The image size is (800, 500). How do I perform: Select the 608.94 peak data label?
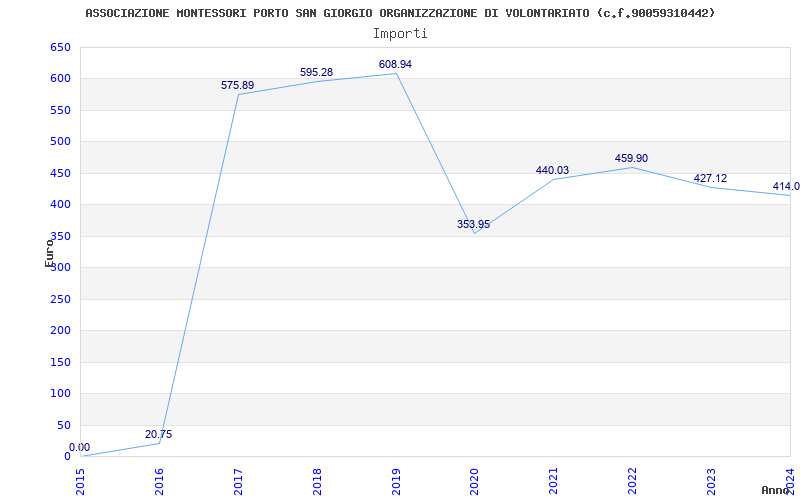pos(395,64)
